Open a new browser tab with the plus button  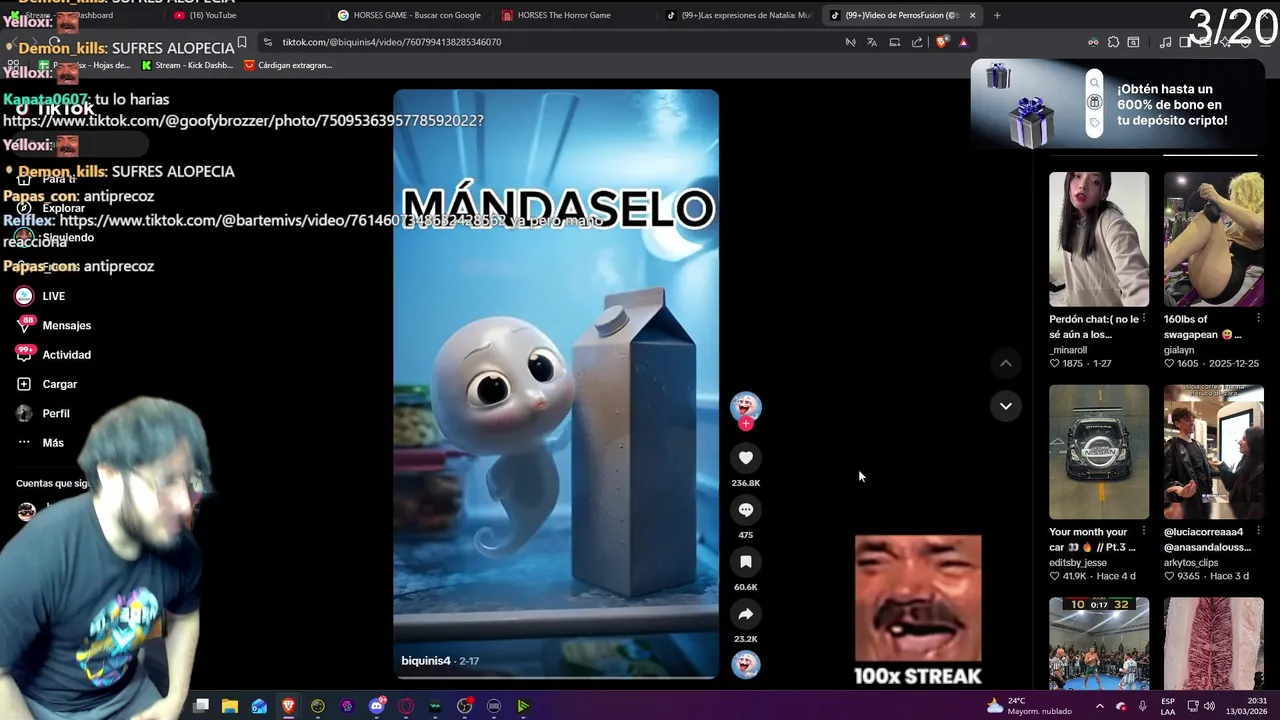tap(997, 15)
